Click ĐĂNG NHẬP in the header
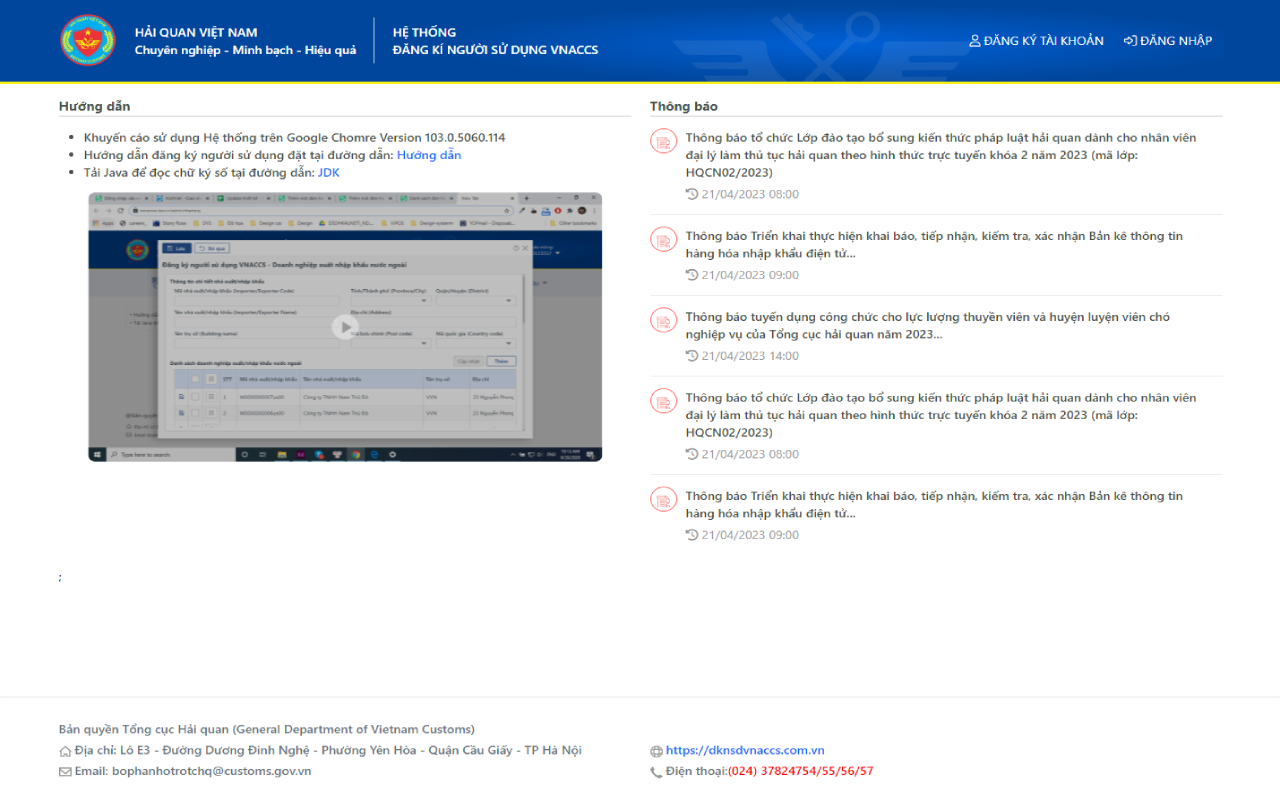The height and width of the screenshot is (800, 1280). coord(1175,40)
